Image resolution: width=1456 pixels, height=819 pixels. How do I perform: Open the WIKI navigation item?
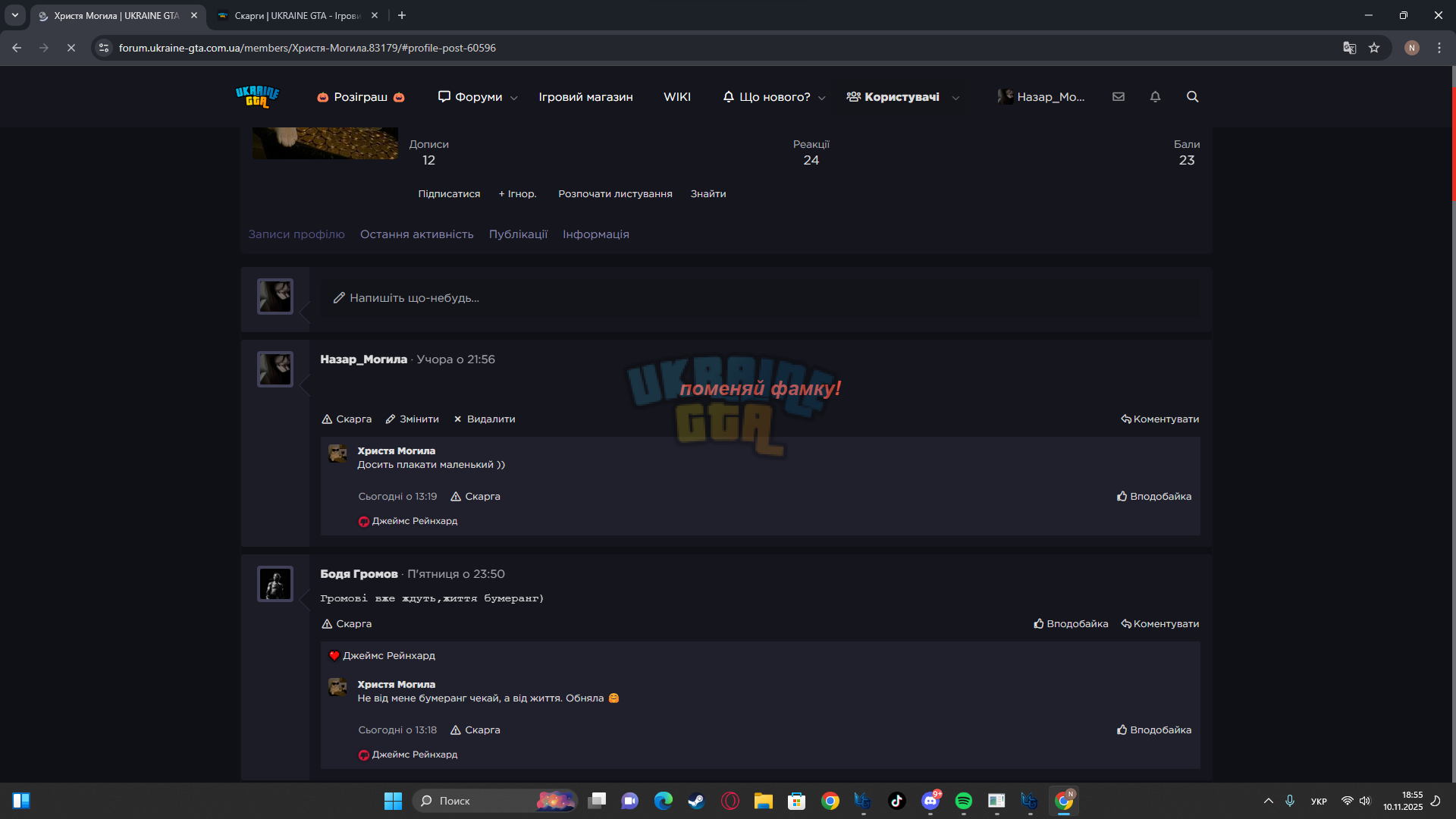677,97
